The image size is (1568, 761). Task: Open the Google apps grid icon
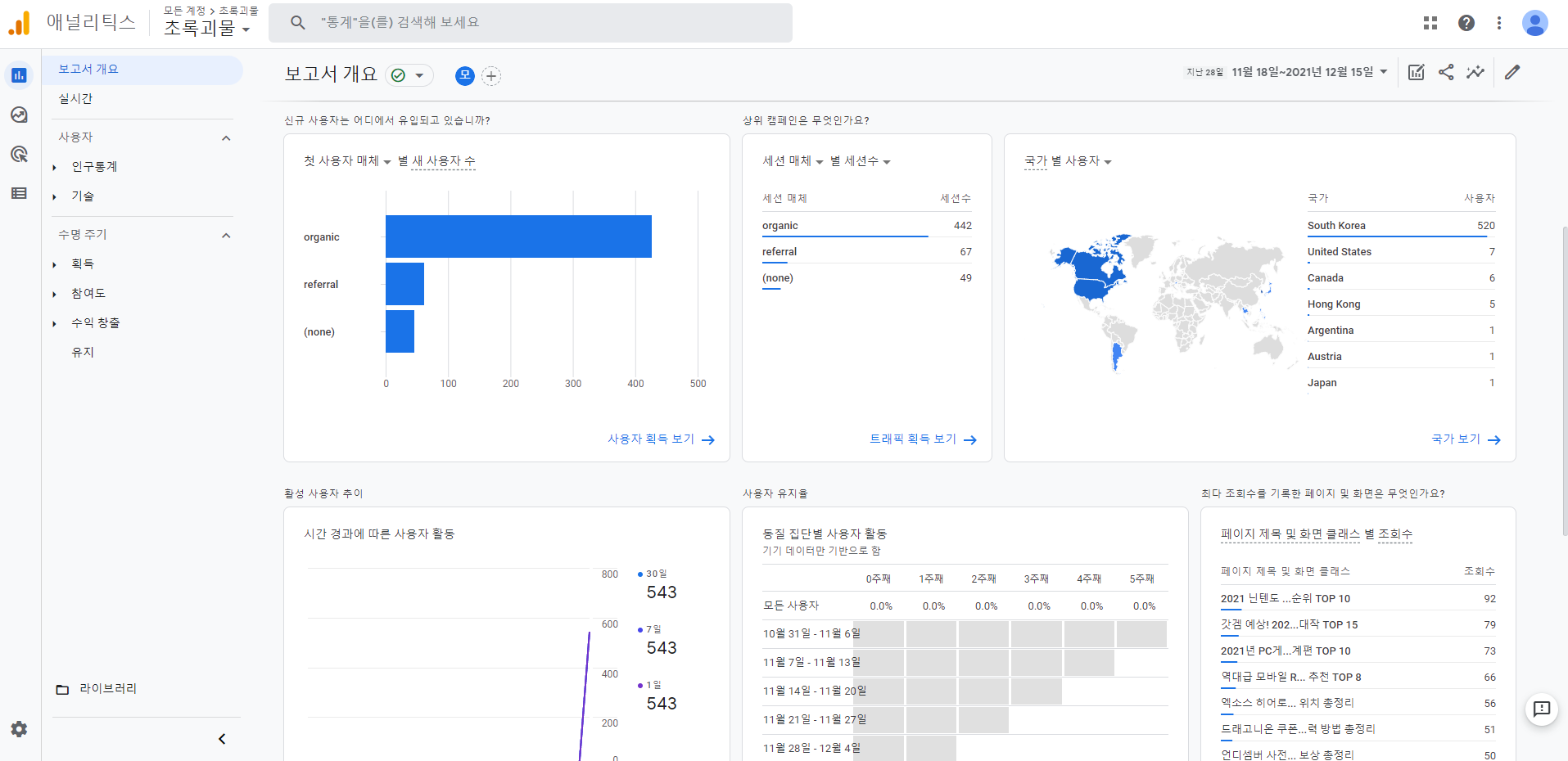(x=1430, y=23)
